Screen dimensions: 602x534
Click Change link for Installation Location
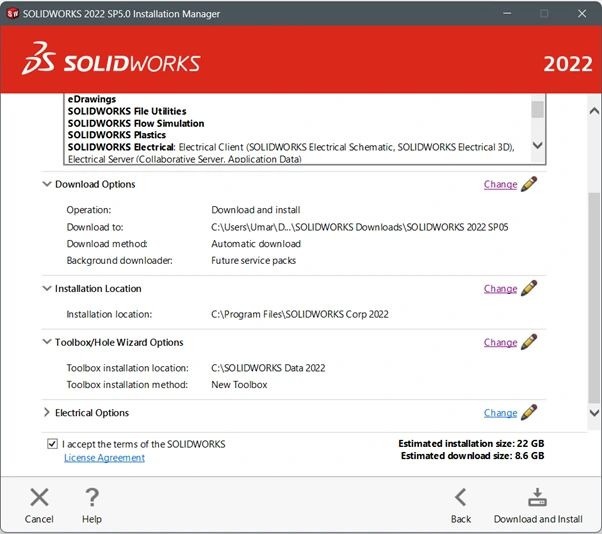tap(500, 289)
